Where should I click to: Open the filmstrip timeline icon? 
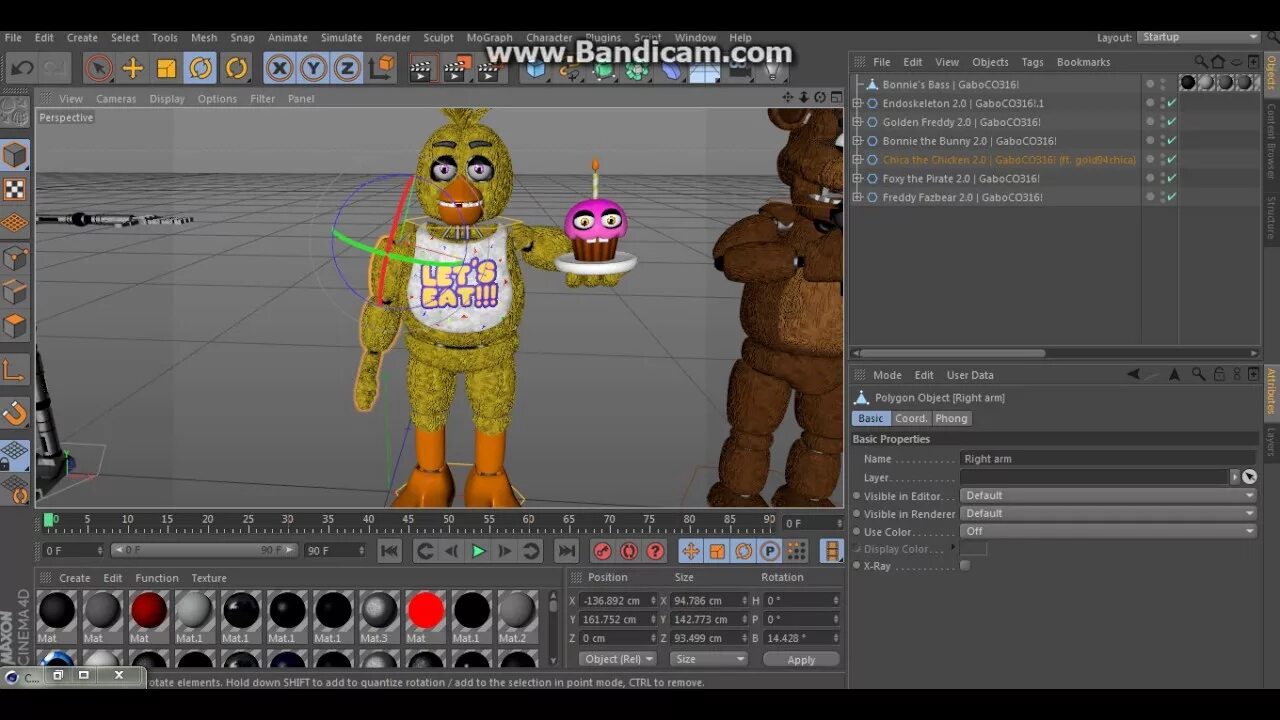[831, 551]
